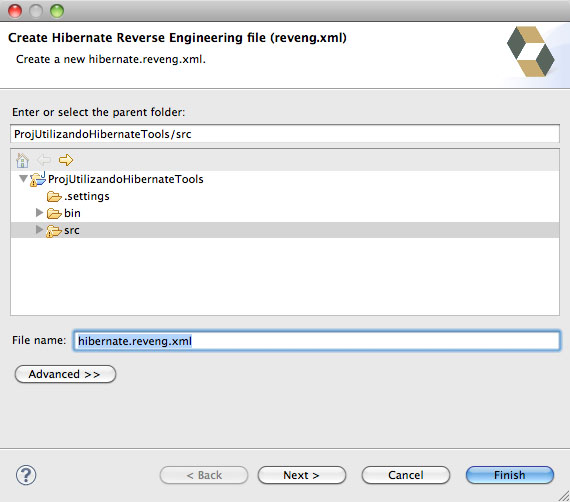The width and height of the screenshot is (570, 502).
Task: Click the Cancel button
Action: pos(406,475)
